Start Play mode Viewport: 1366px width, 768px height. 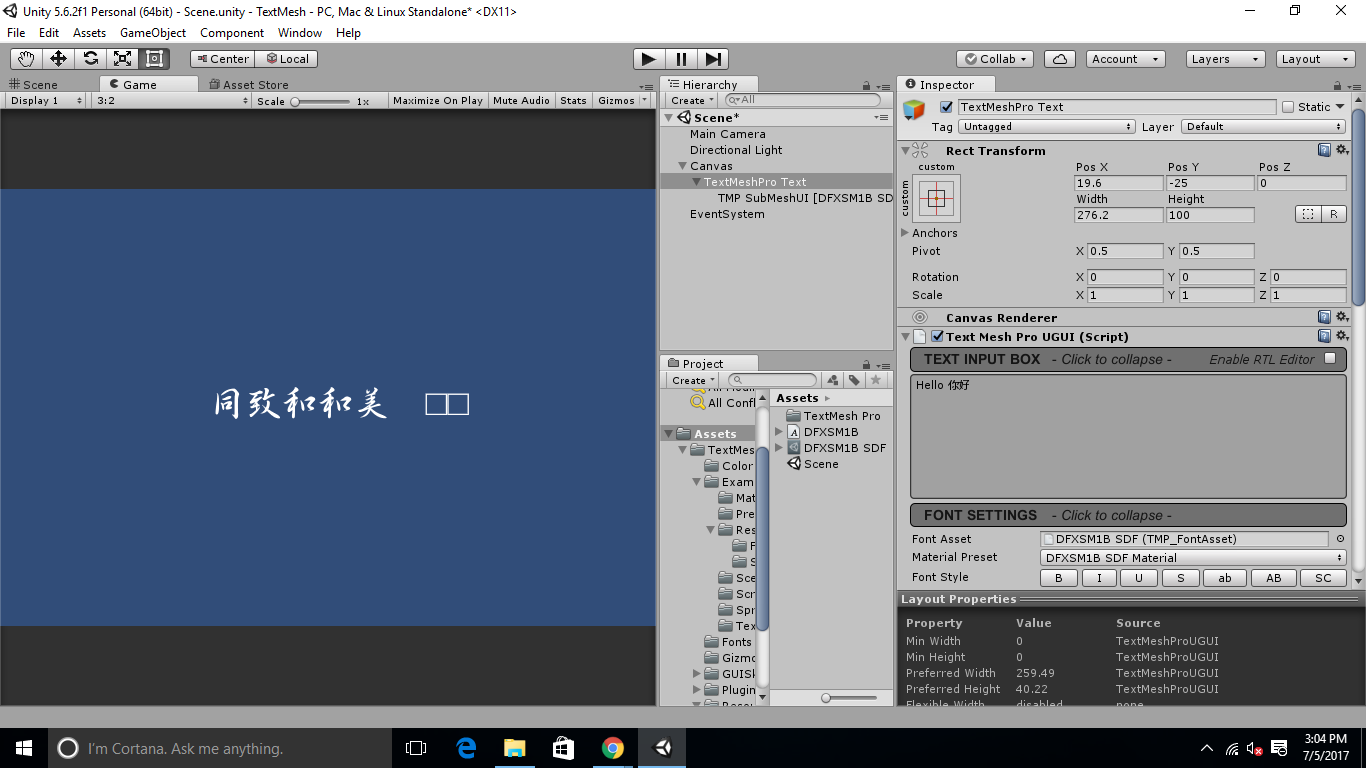pyautogui.click(x=649, y=59)
